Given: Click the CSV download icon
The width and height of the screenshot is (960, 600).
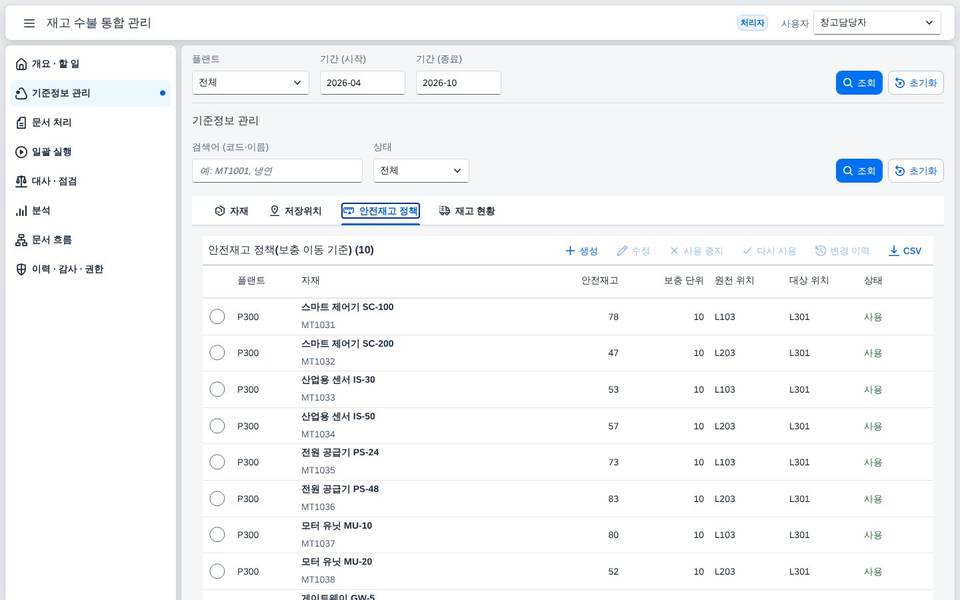Looking at the screenshot, I should 894,250.
